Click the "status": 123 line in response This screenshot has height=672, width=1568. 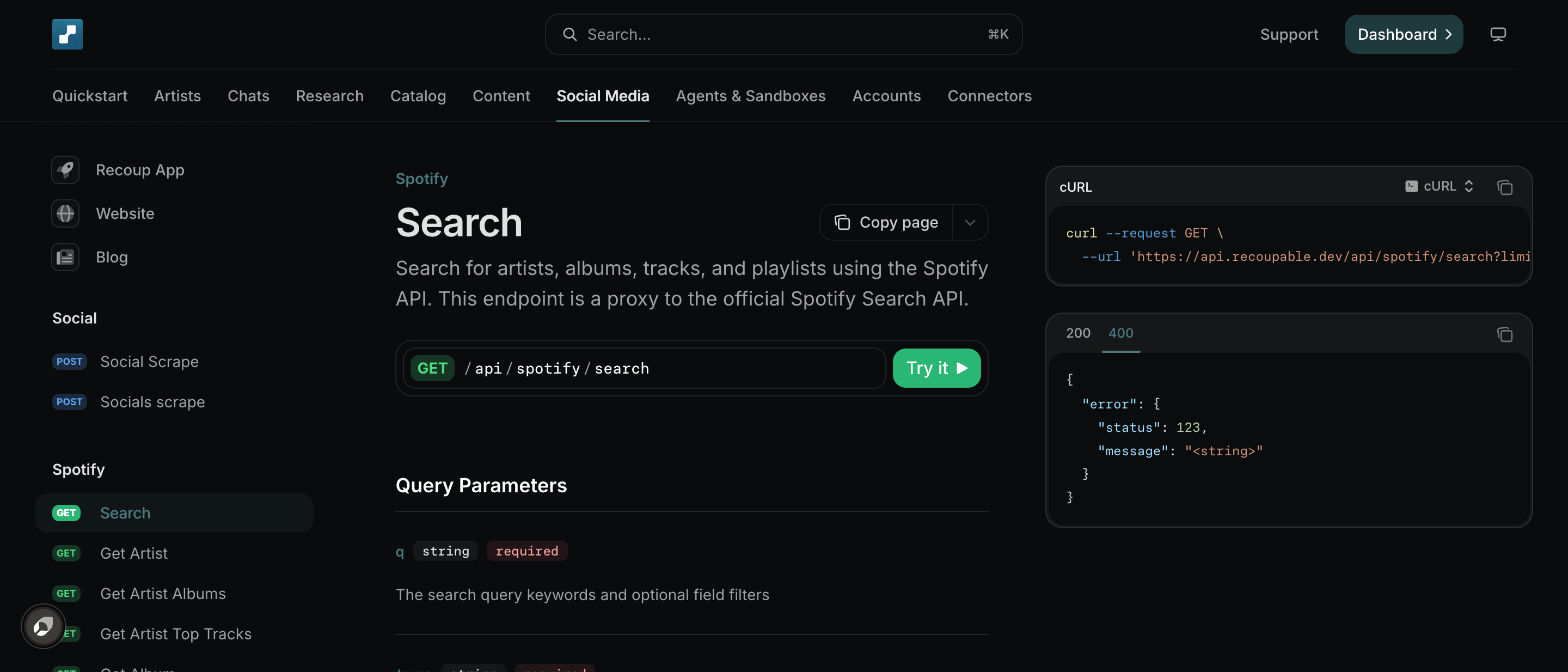[1152, 427]
